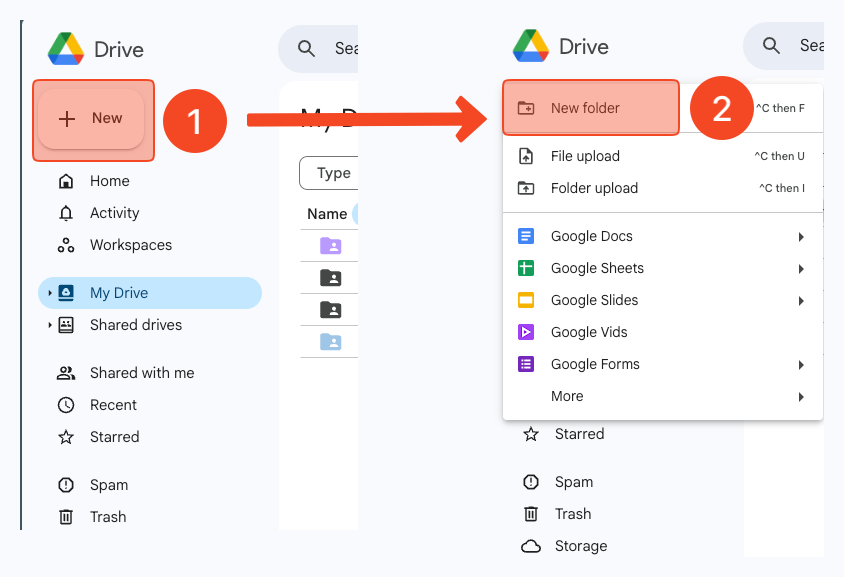Open Recent in the left sidebar
The height and width of the screenshot is (577, 844).
pos(97,405)
